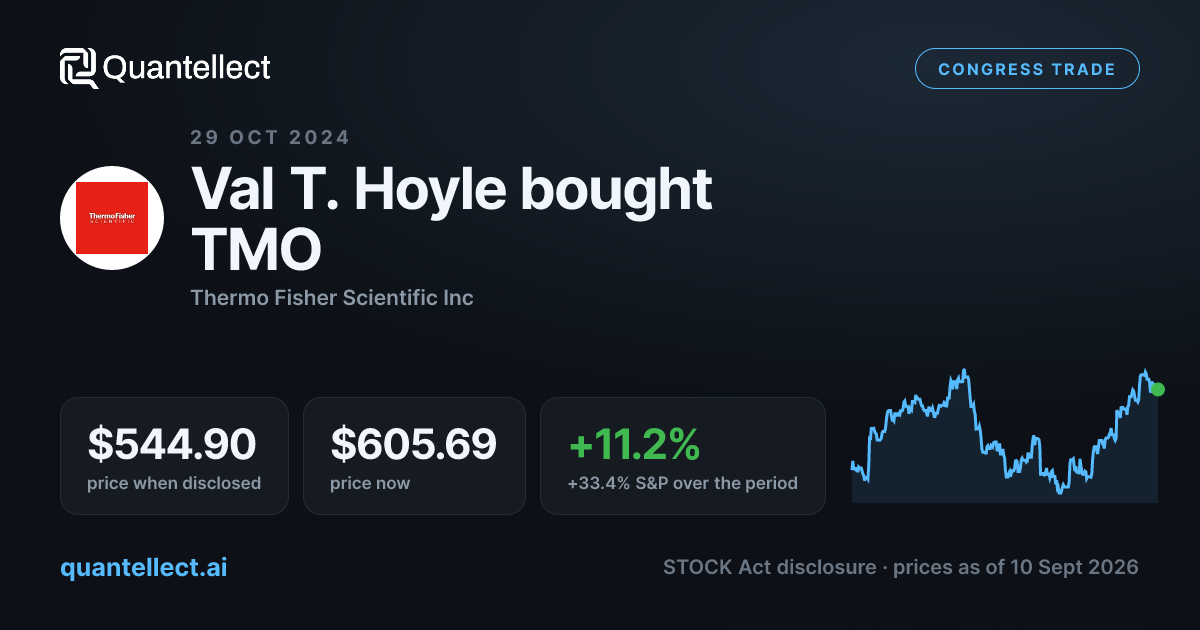
Task: Select the $605.69 price now card
Action: (414, 456)
